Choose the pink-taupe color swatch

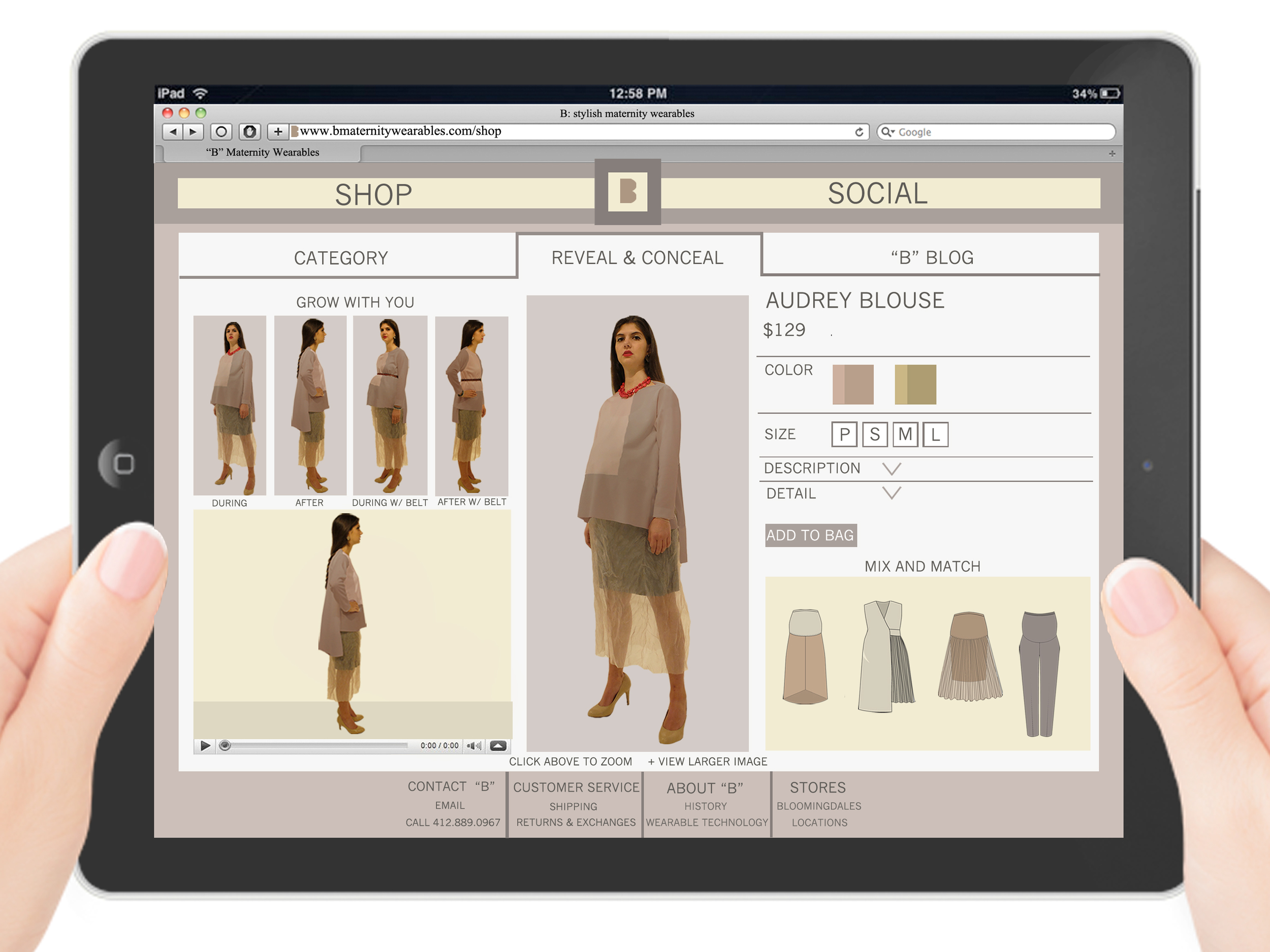click(852, 384)
